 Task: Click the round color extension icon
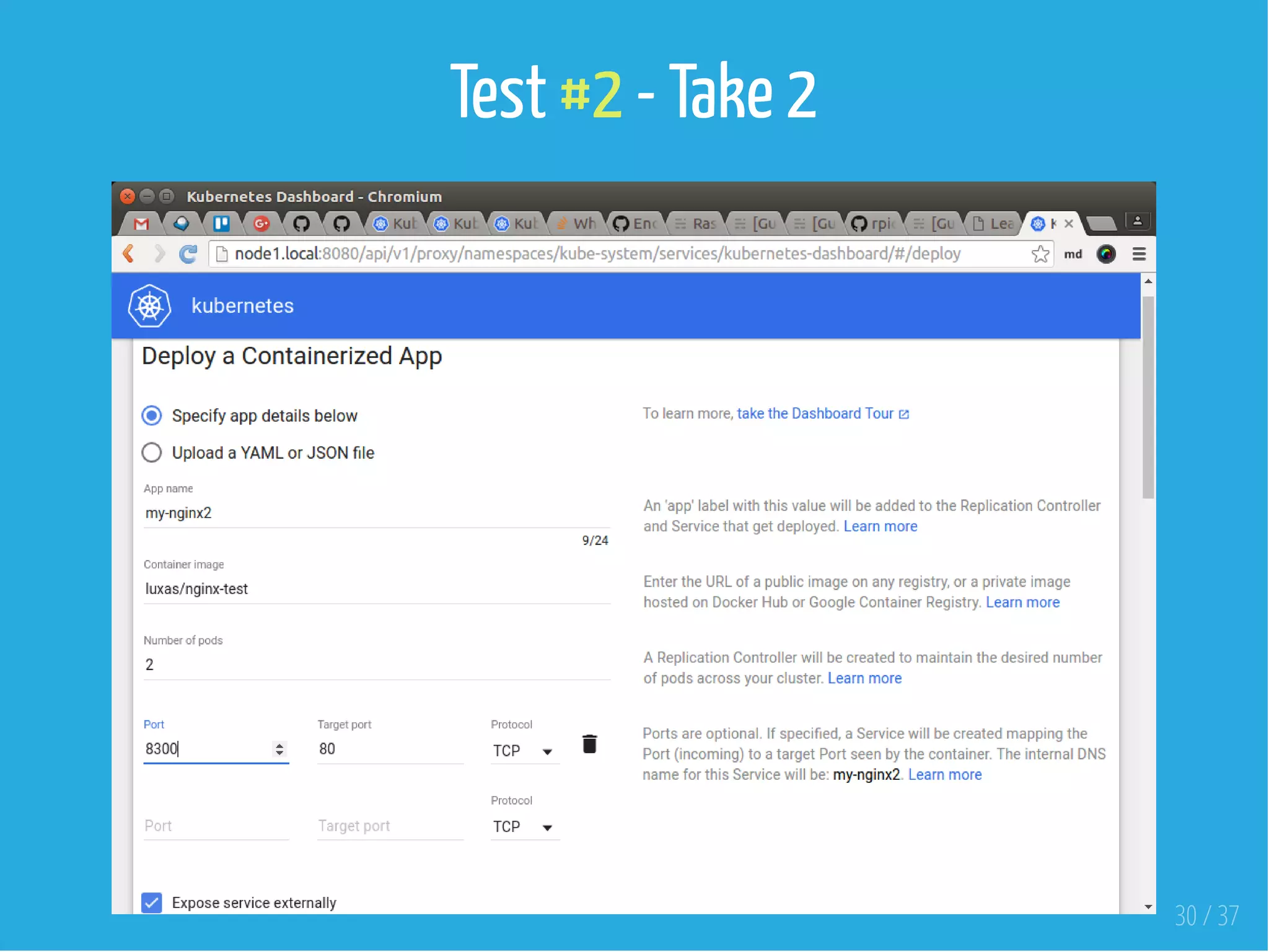pyautogui.click(x=1106, y=254)
